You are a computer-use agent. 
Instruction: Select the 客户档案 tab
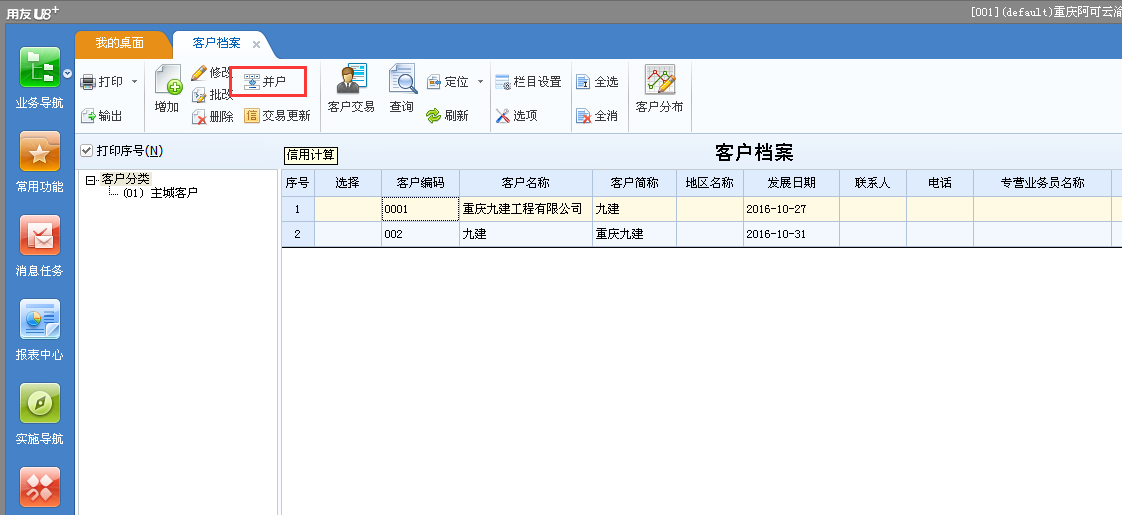[x=216, y=43]
